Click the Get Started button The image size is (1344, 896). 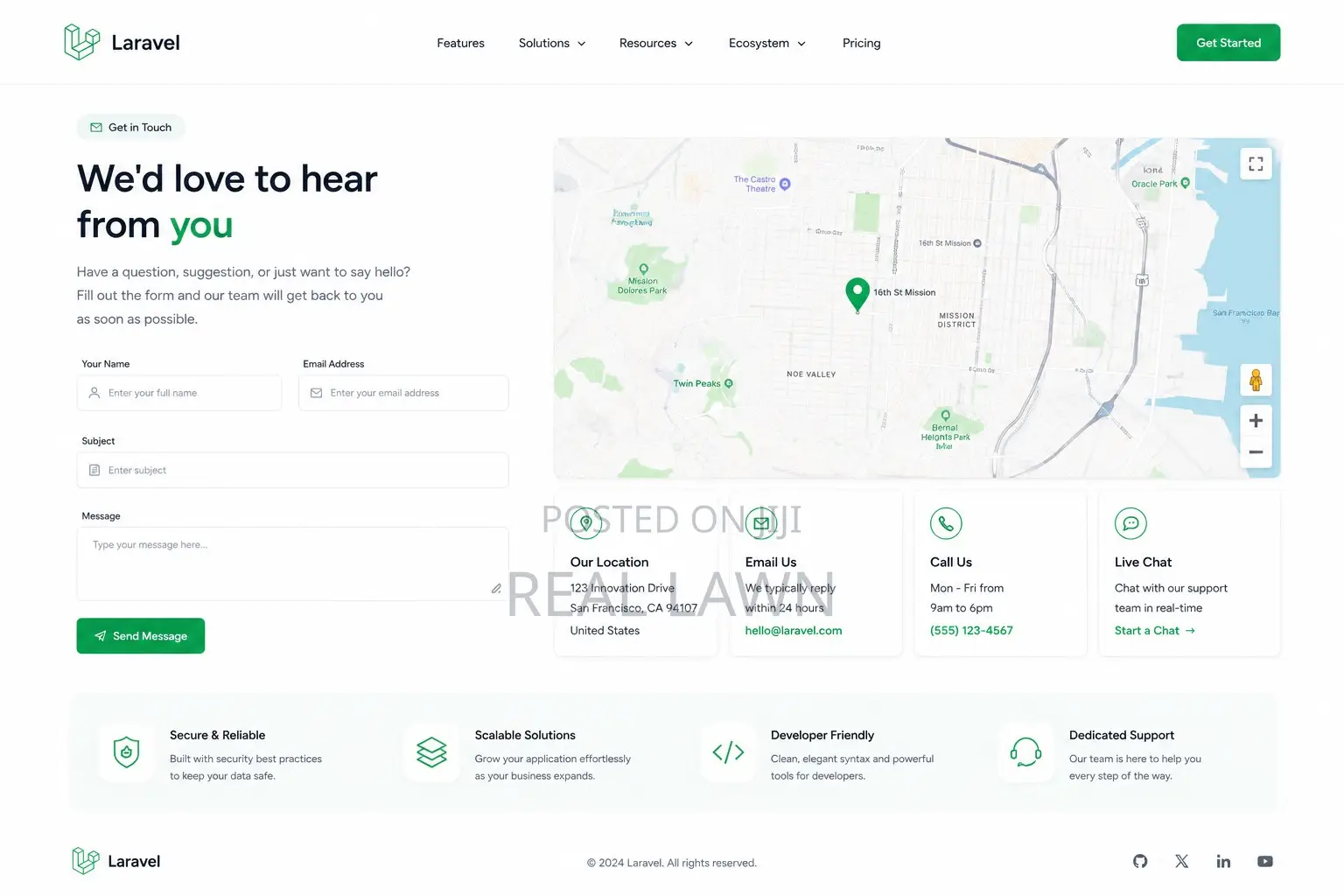(1228, 43)
